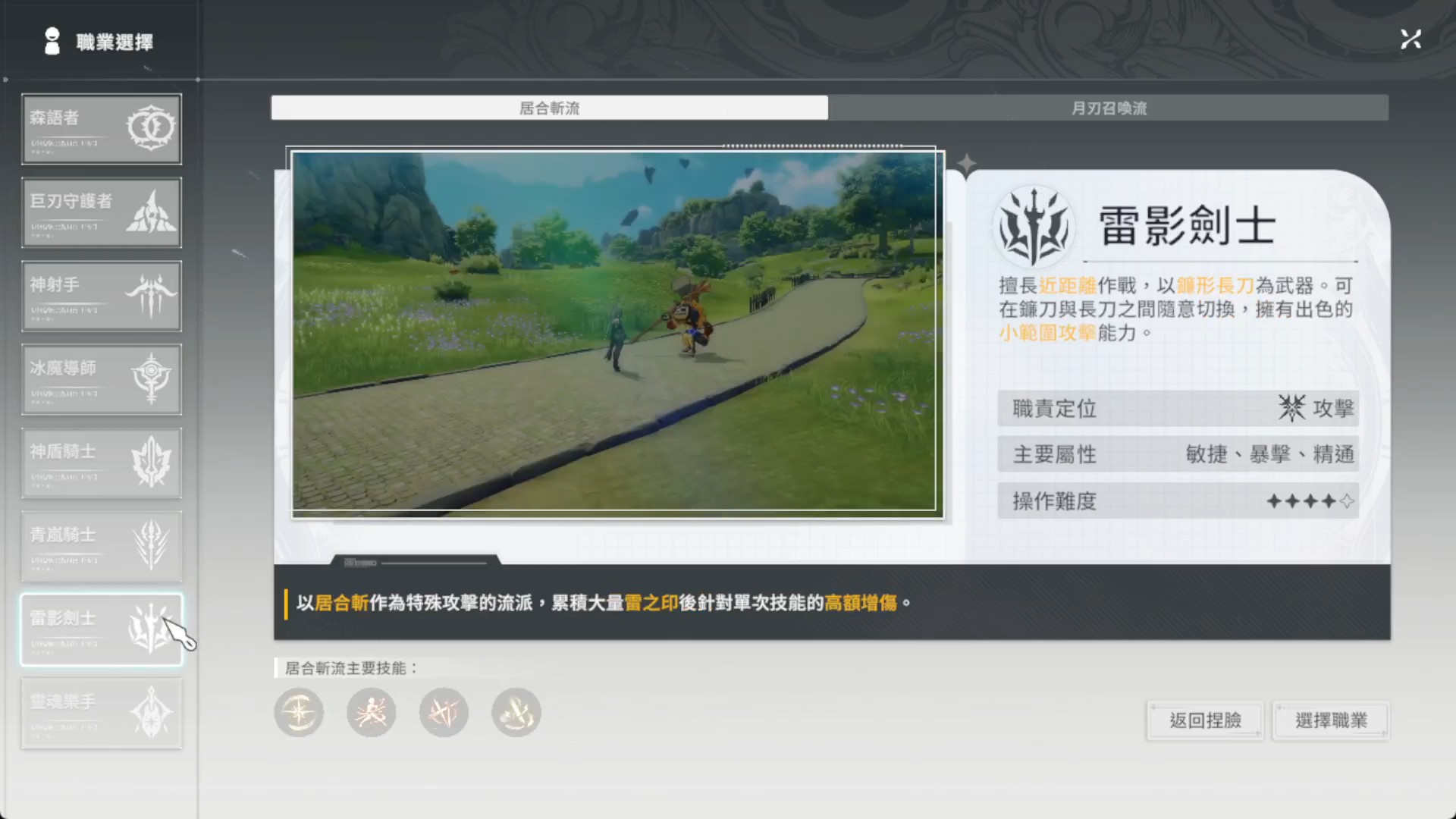Click the first 居合斬流 skill icon
This screenshot has width=1456, height=819.
click(299, 713)
